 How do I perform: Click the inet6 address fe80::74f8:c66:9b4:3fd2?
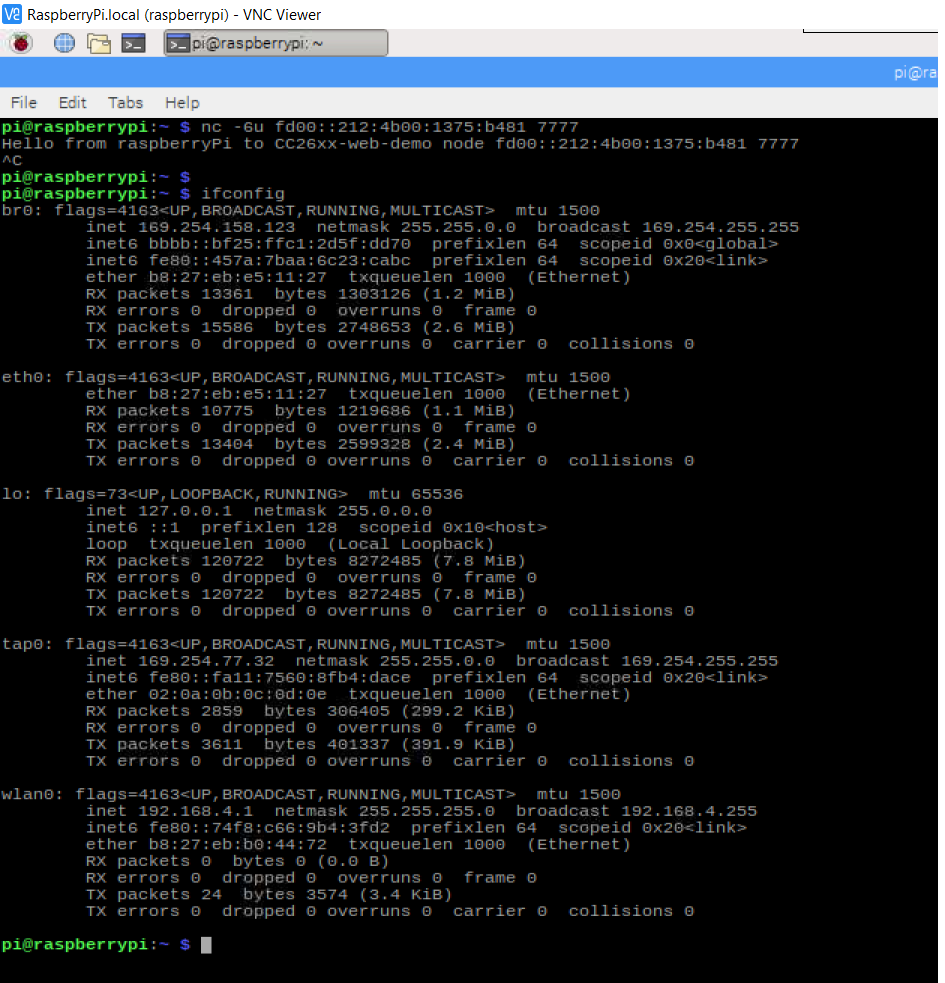coord(269,828)
